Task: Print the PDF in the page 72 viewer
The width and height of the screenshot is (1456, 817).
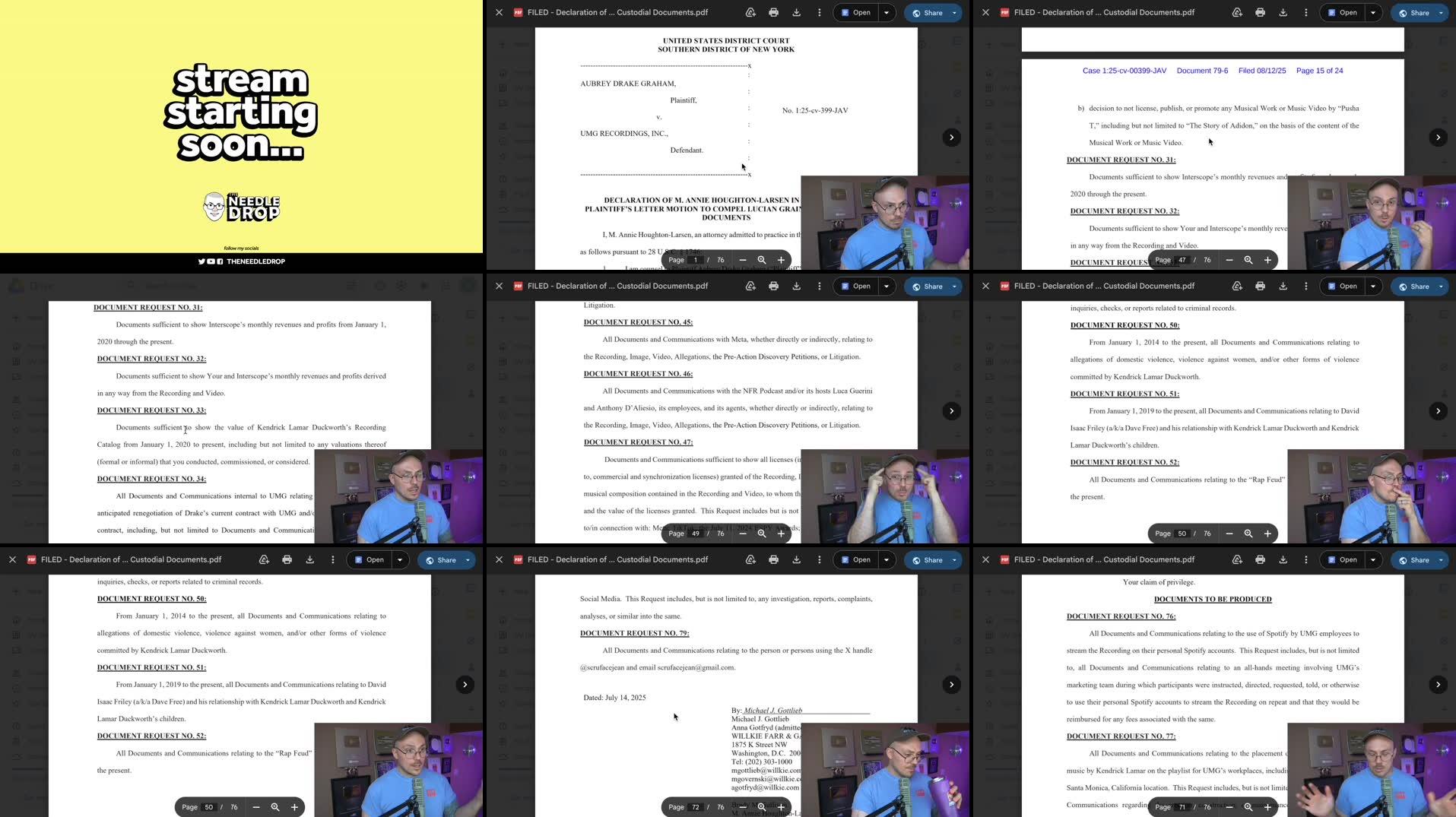Action: pyautogui.click(x=773, y=560)
